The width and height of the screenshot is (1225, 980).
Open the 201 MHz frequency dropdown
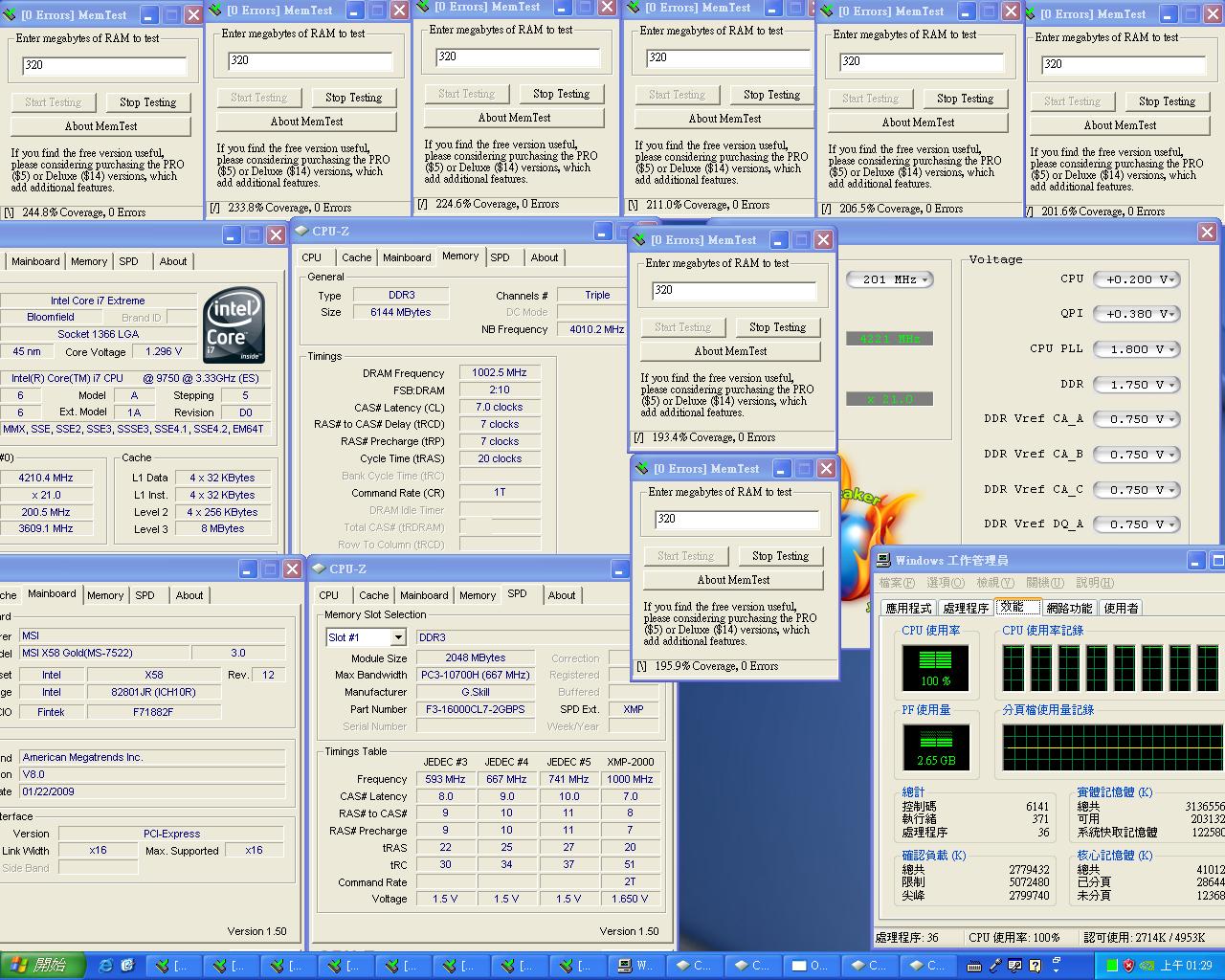coord(890,279)
